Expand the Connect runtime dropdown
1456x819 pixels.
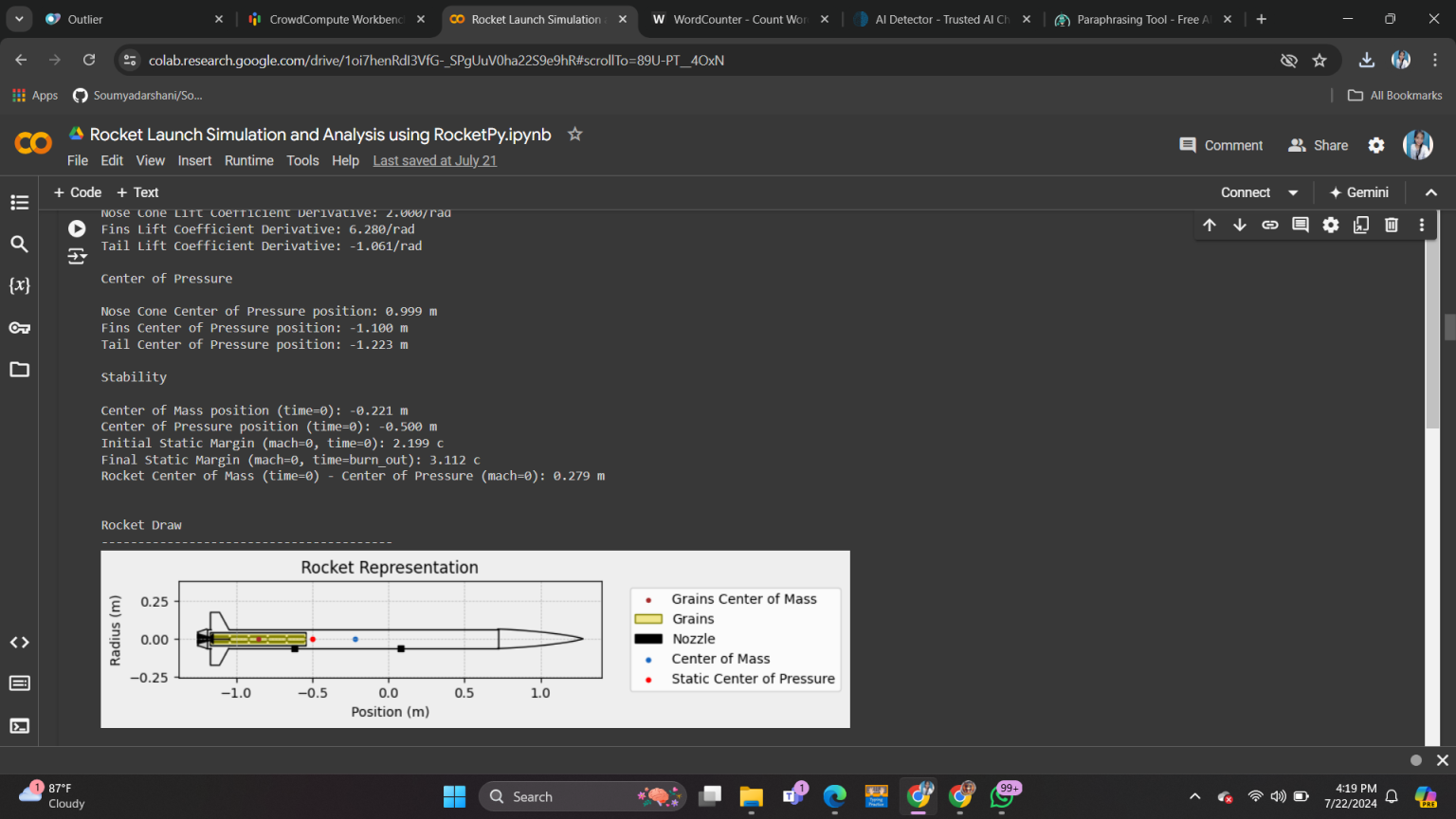tap(1291, 191)
